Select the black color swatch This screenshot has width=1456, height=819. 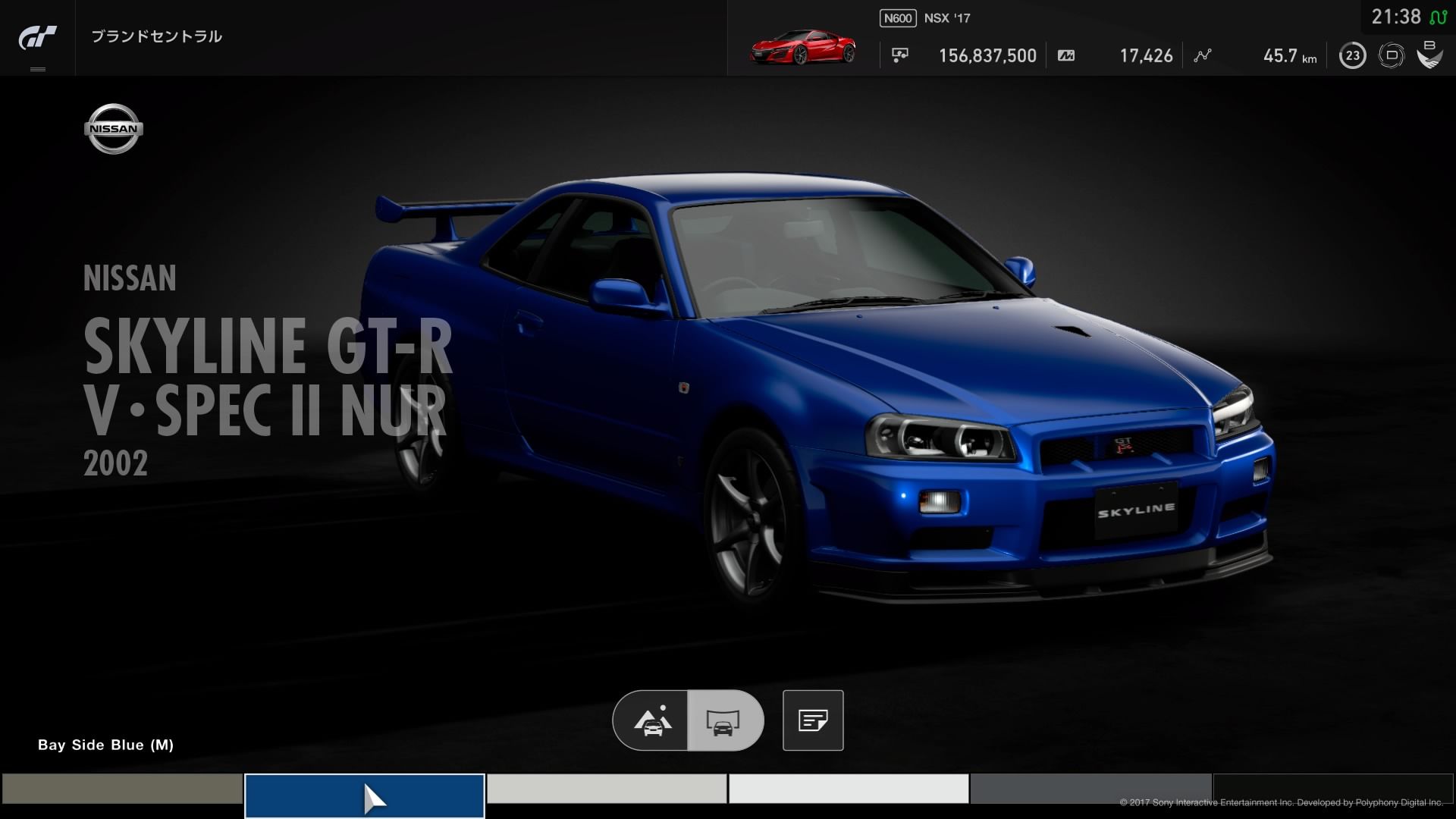1334,789
